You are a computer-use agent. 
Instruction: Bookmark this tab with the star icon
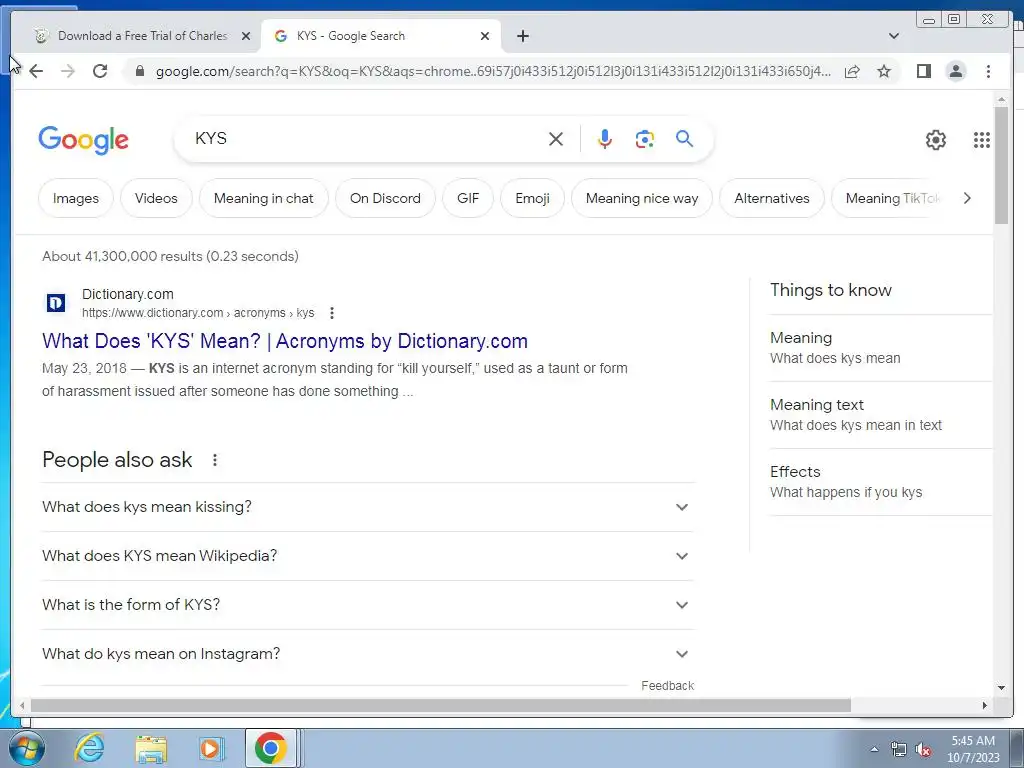tap(884, 71)
